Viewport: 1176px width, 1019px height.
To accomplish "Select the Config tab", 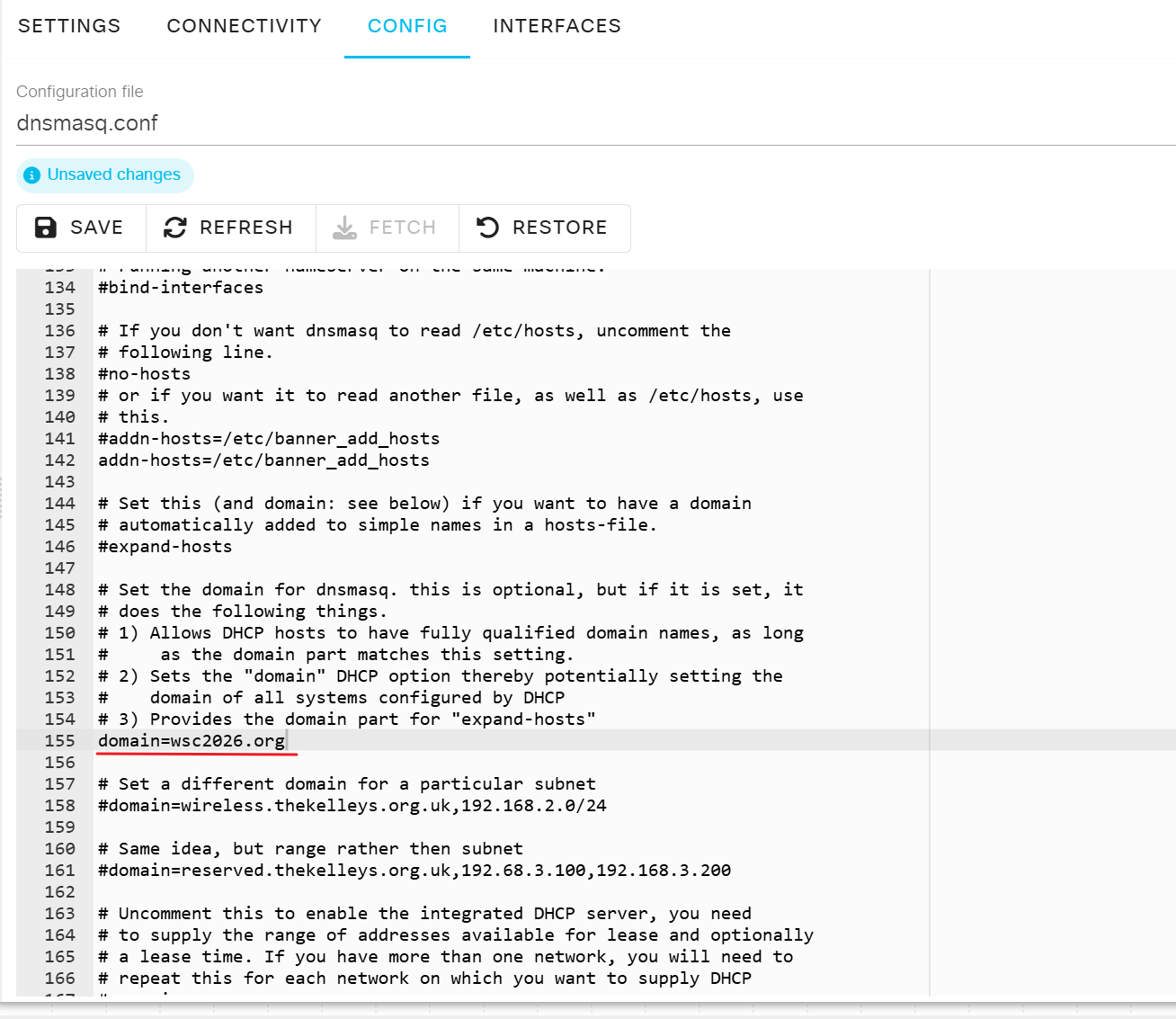I will pos(407,26).
